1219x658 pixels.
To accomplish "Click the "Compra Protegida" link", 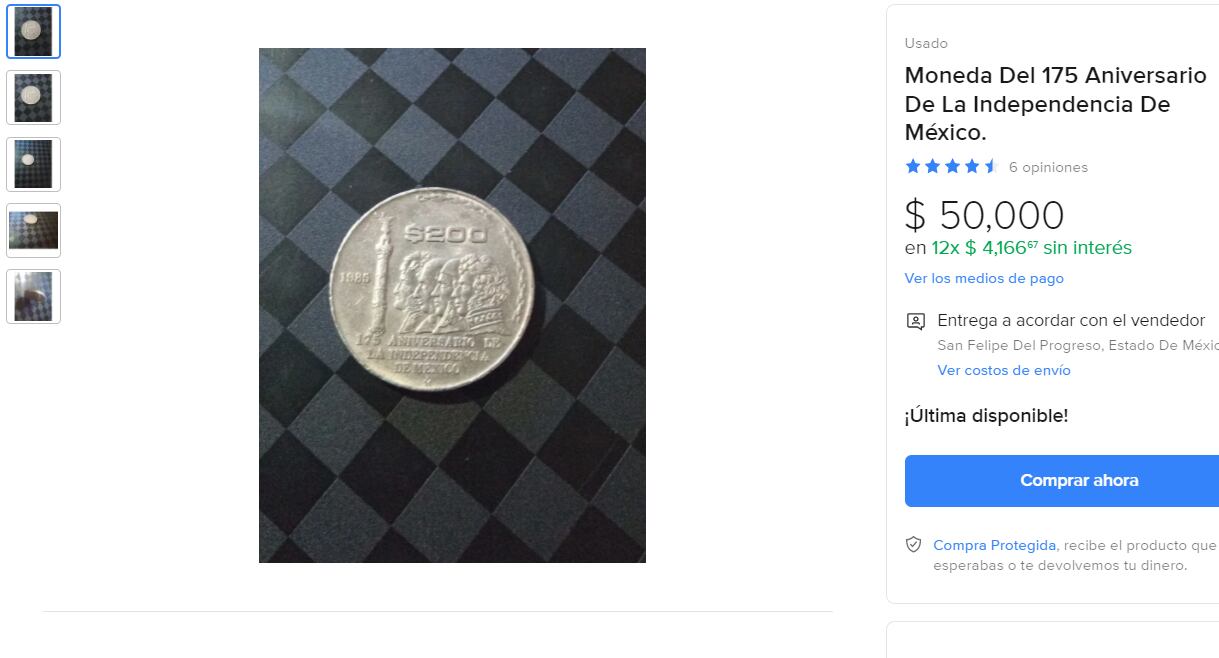I will coord(994,545).
